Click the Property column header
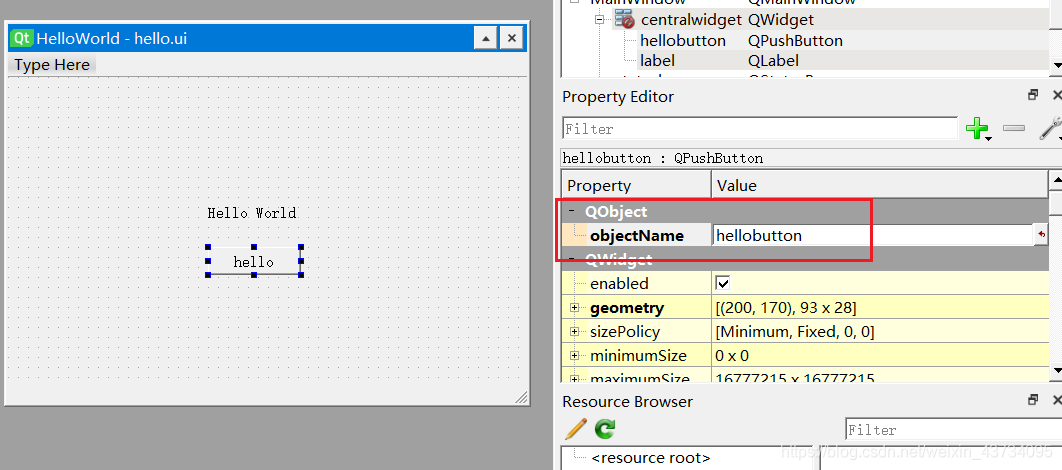1062x470 pixels. click(637, 185)
